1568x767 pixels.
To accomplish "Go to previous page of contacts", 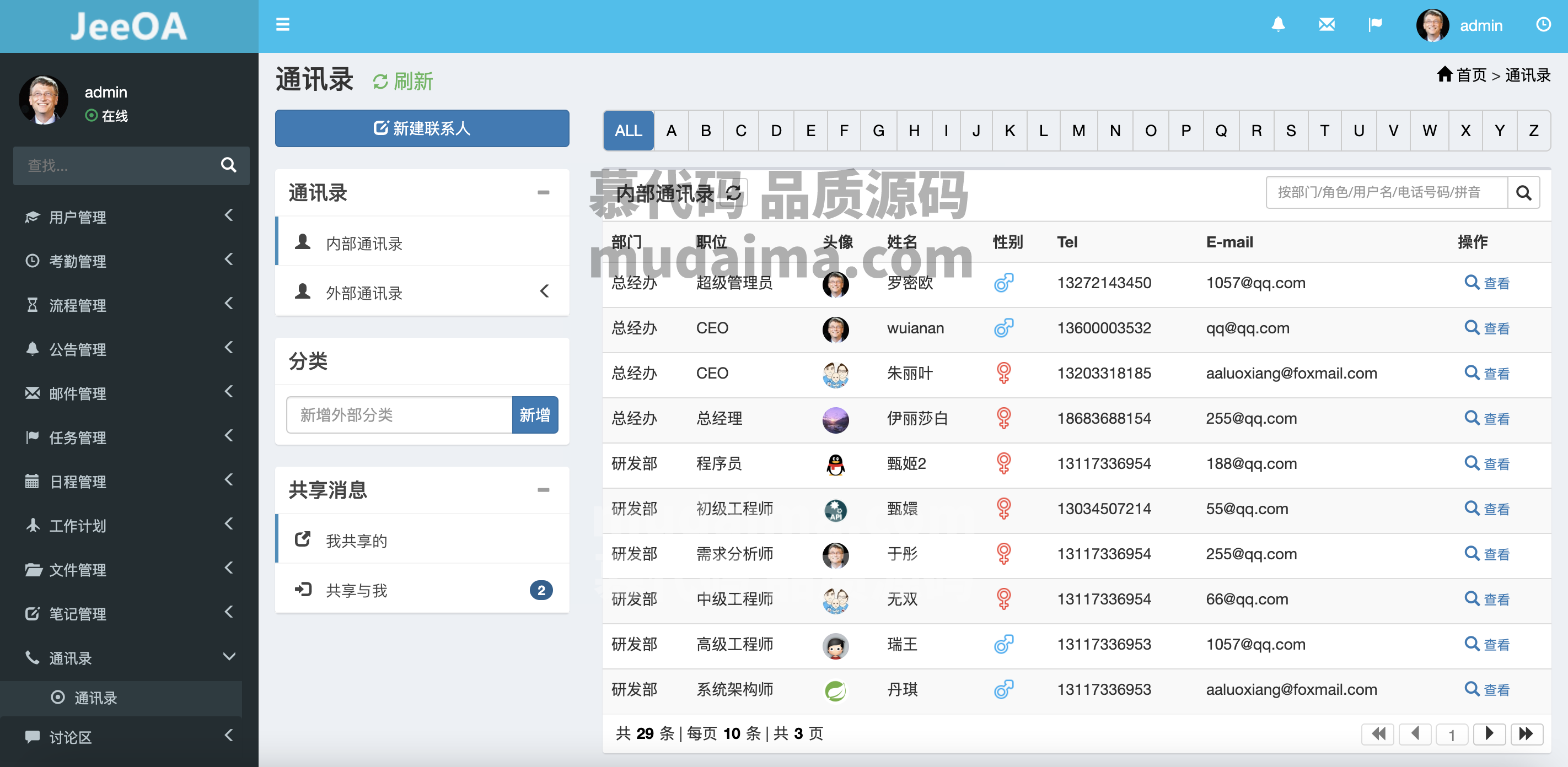I will pyautogui.click(x=1415, y=734).
